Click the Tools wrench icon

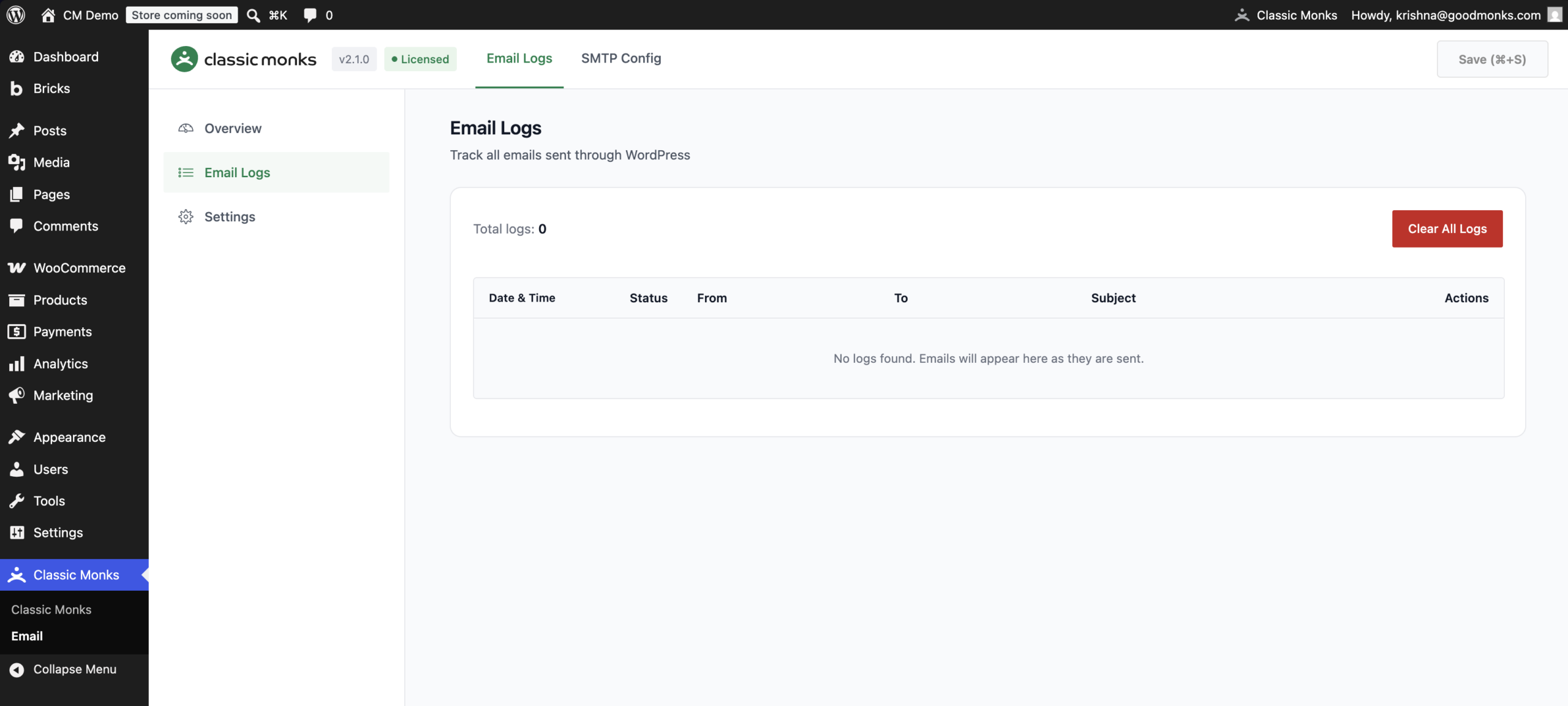pyautogui.click(x=17, y=501)
